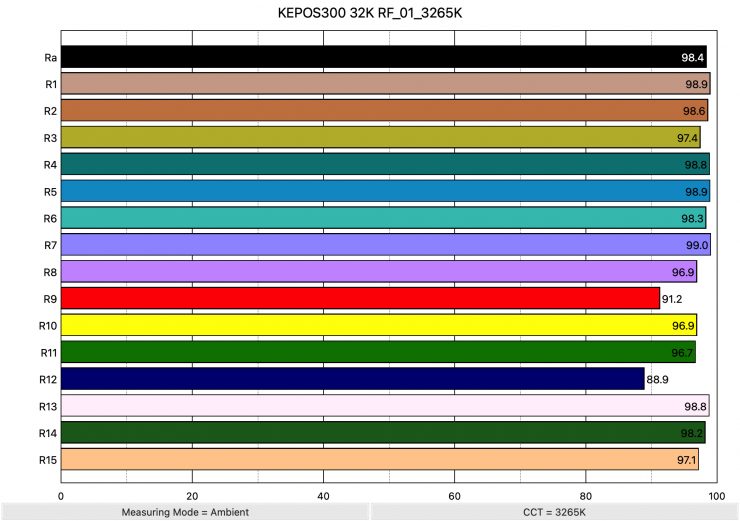Click the 91.2 value beside R9 bar
Viewport: 740px width, 521px height.
(x=673, y=298)
